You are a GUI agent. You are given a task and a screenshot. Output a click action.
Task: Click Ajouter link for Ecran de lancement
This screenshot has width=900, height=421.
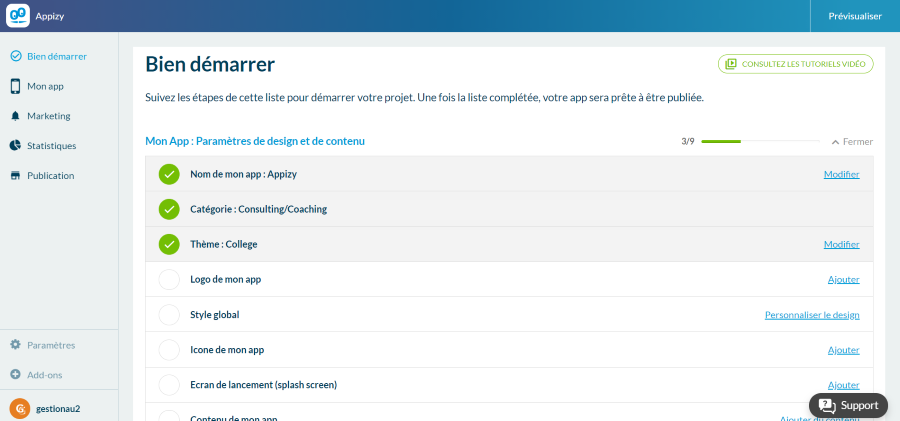click(x=844, y=385)
